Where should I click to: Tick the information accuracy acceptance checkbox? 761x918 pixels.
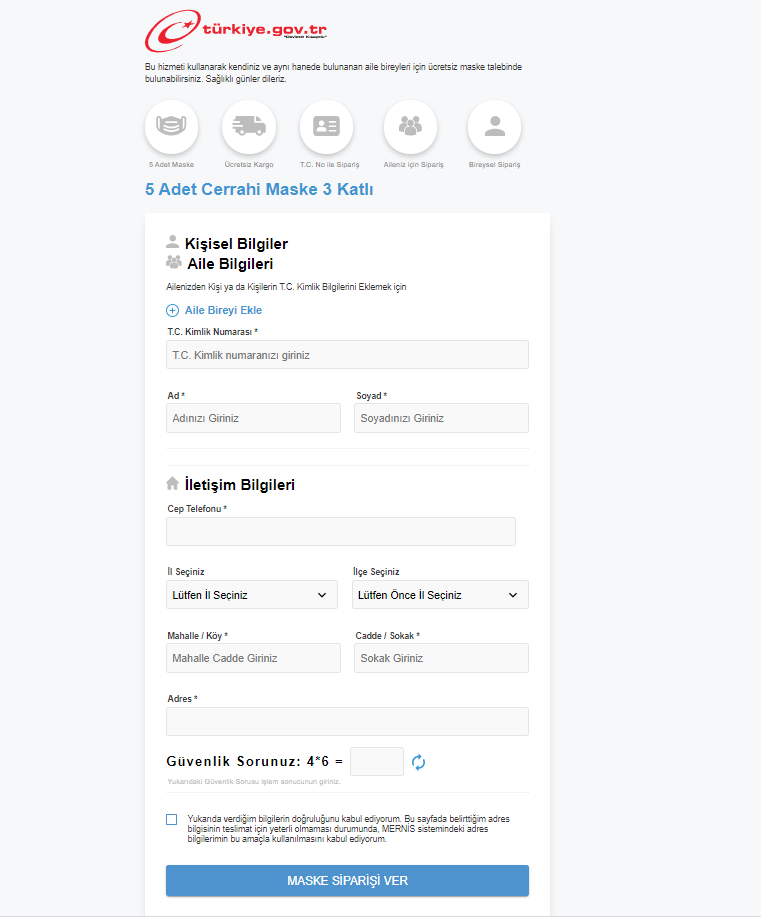[172, 820]
